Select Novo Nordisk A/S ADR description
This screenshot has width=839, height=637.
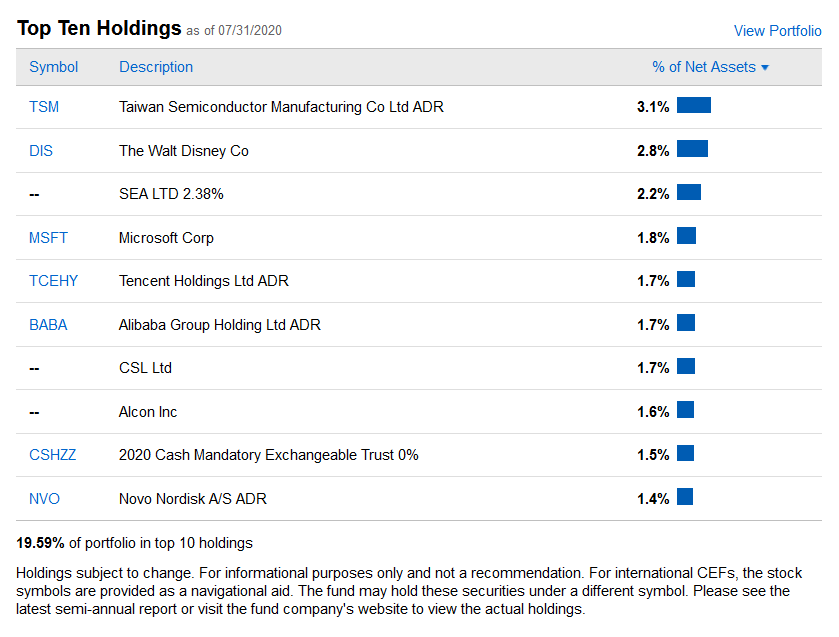pos(193,499)
